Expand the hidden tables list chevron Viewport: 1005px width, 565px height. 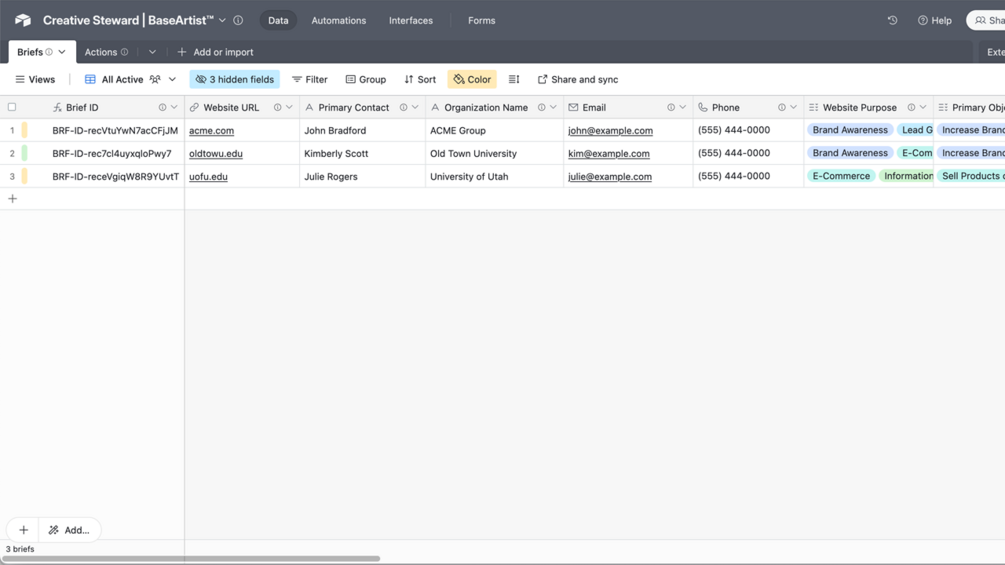pos(152,52)
